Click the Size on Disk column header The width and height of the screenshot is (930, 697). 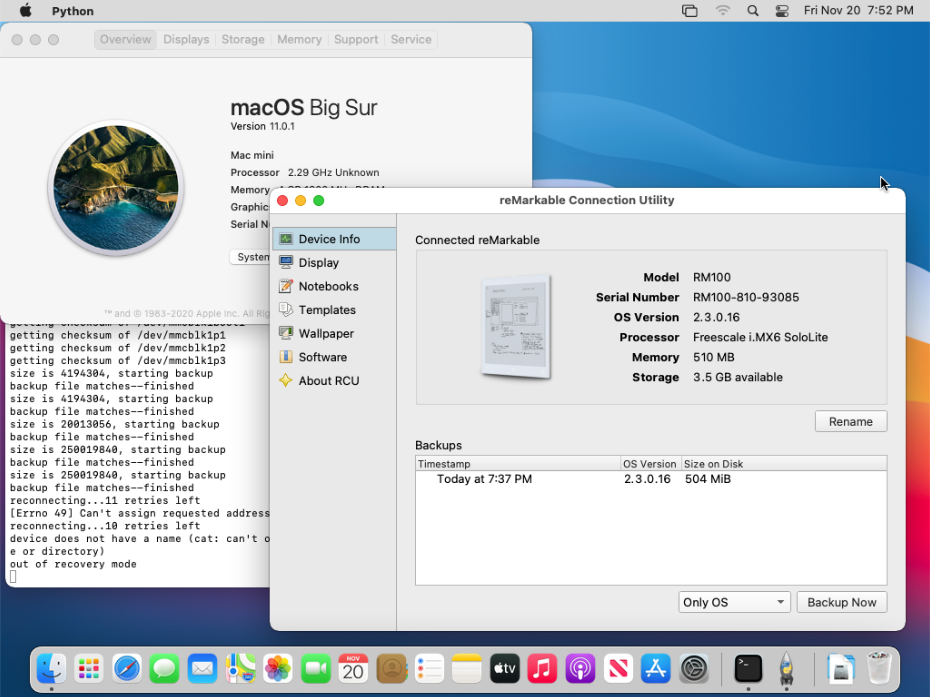click(784, 464)
